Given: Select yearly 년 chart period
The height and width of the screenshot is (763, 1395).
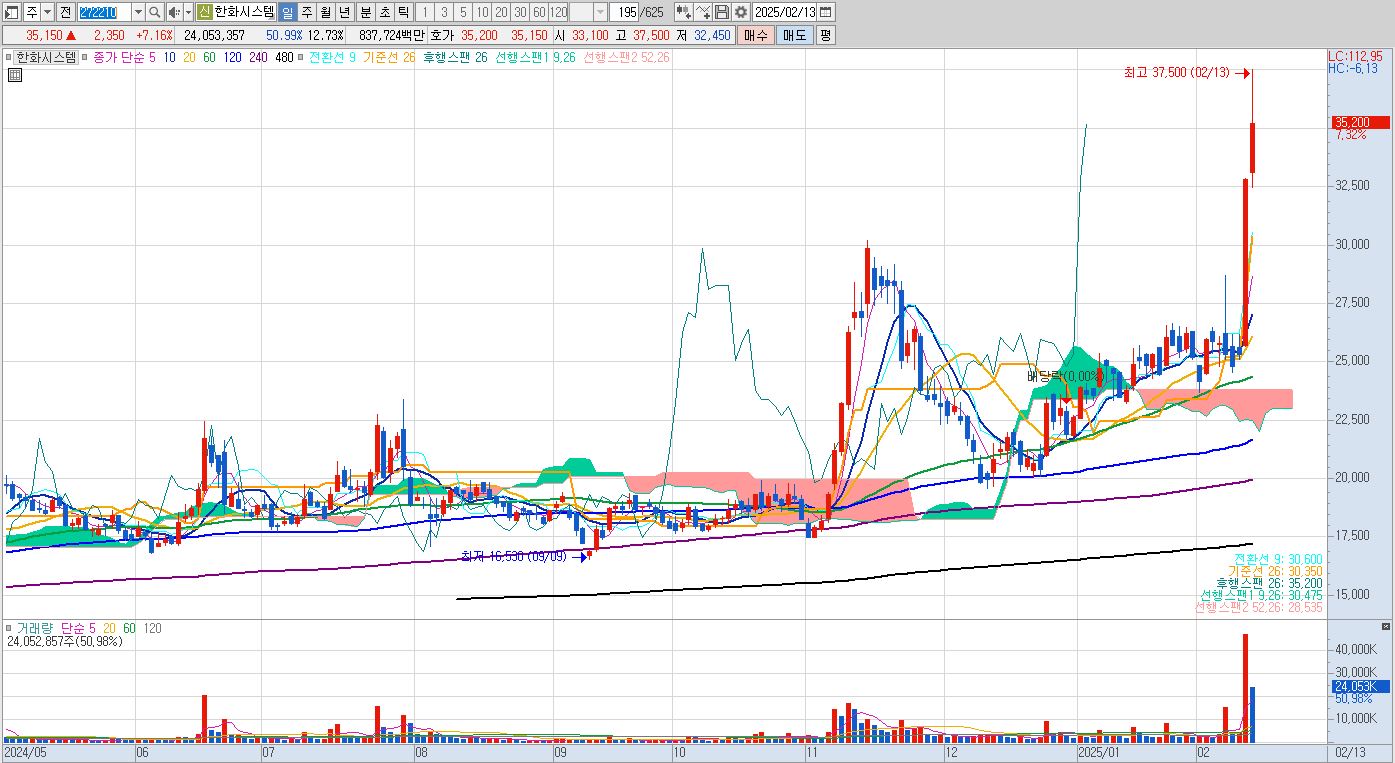Looking at the screenshot, I should (344, 12).
